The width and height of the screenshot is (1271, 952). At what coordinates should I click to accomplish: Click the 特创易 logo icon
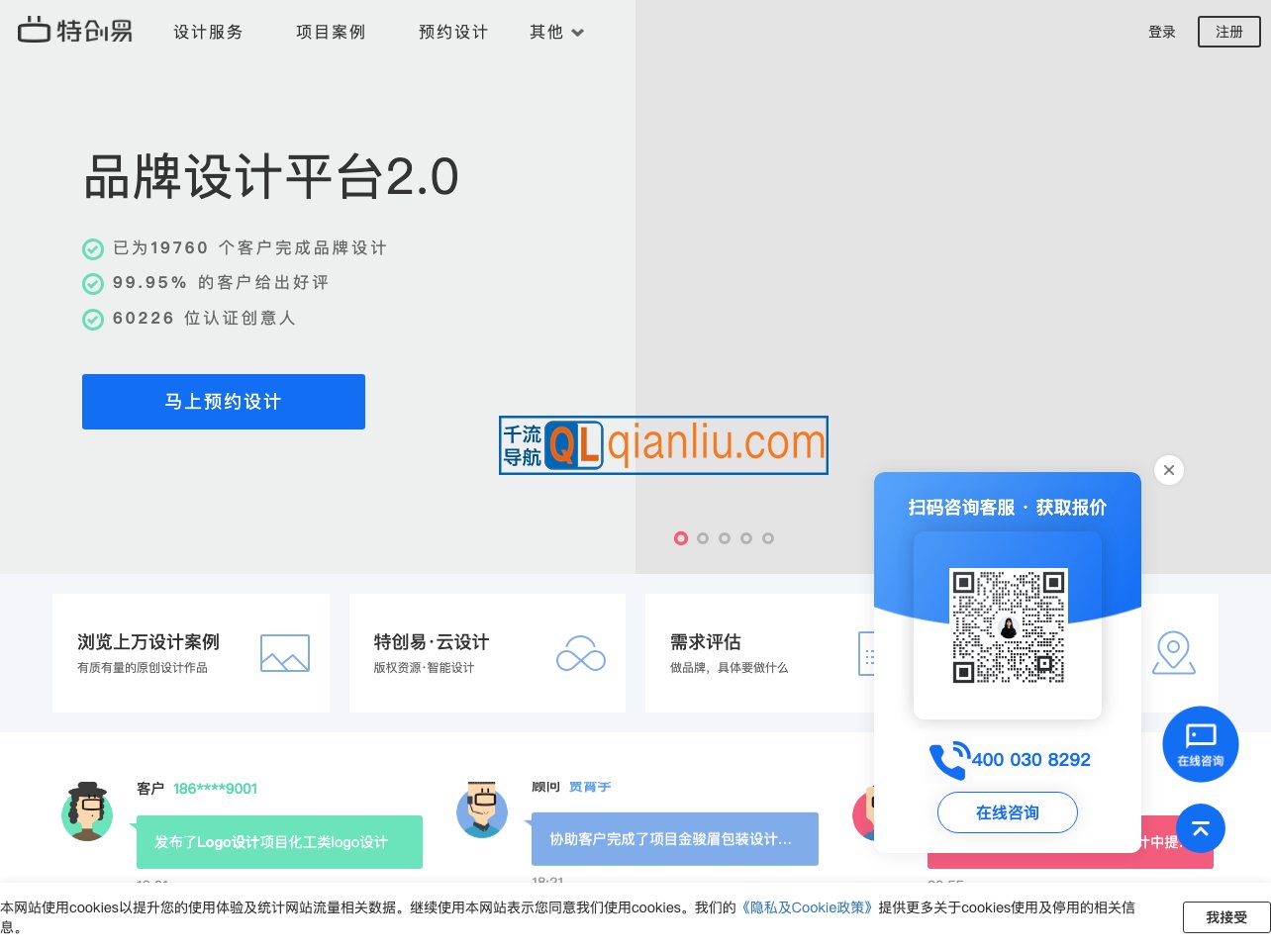point(35,29)
